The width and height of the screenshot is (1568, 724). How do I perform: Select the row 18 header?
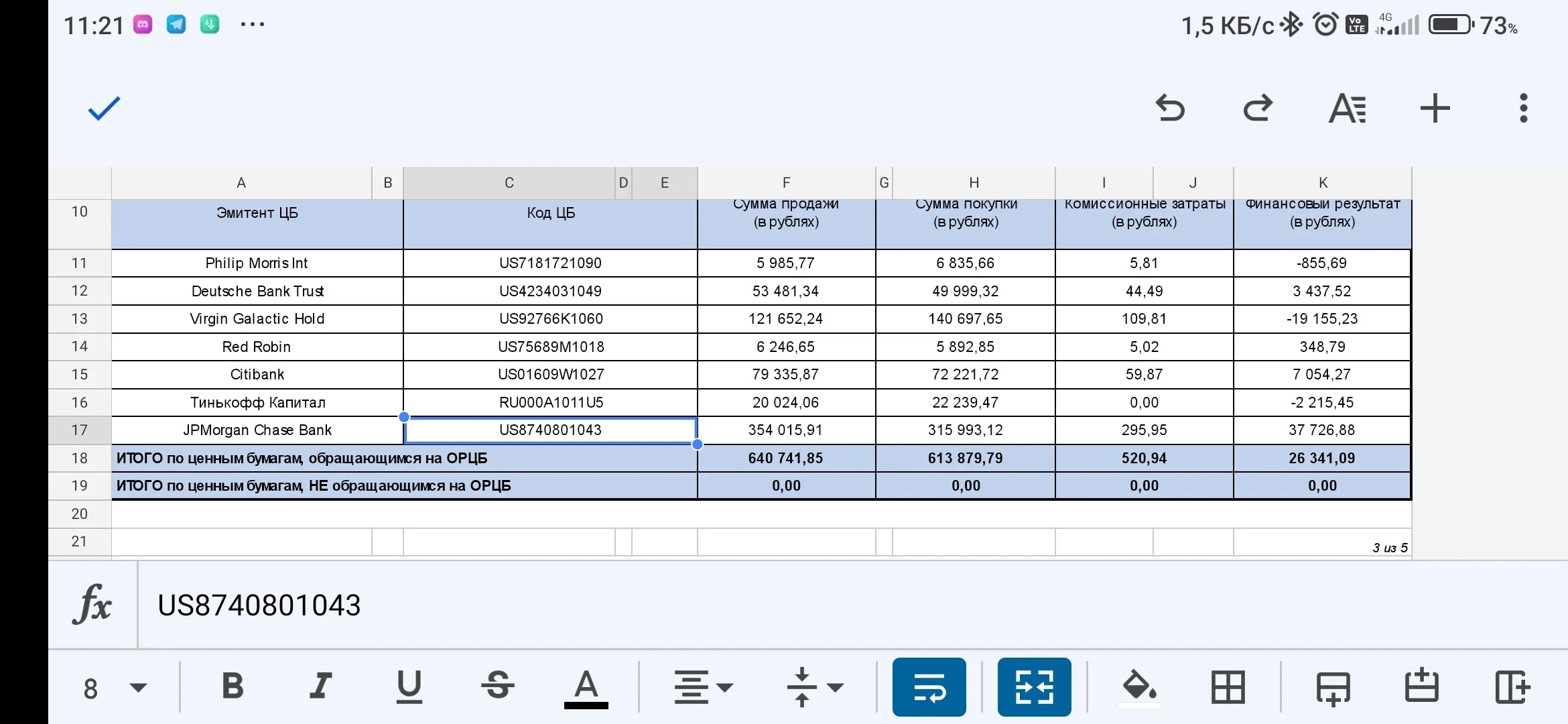[80, 458]
